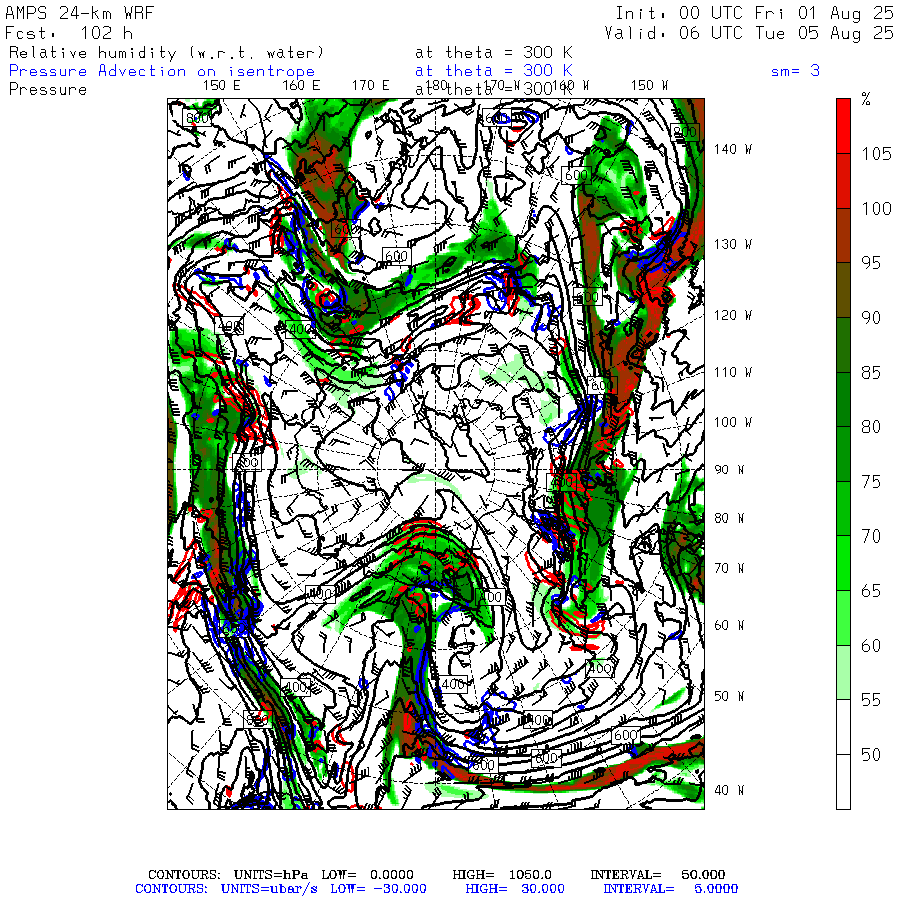
Task: Select the blue 'sm= 3' smoothing label
Action: pyautogui.click(x=795, y=71)
